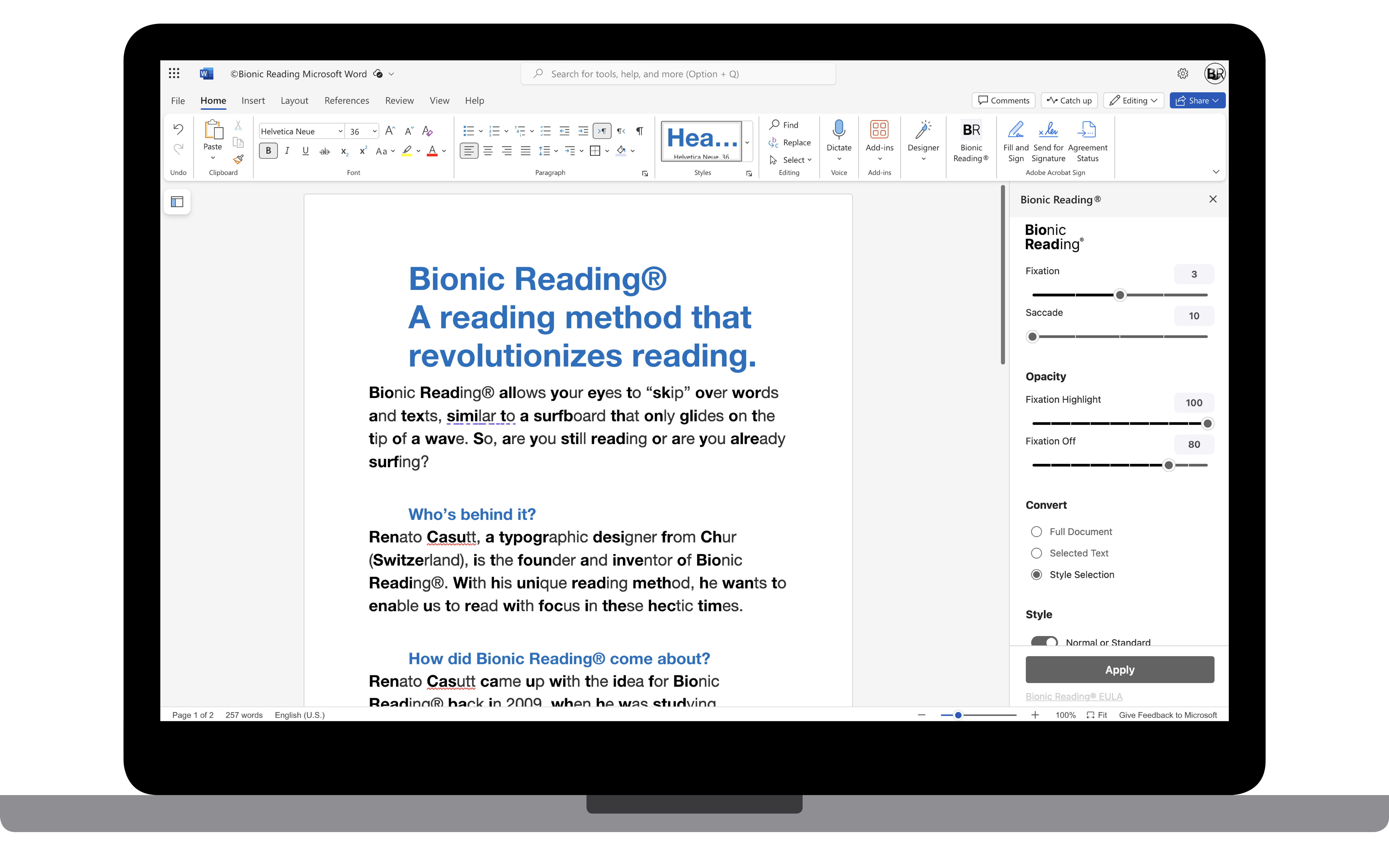Click the Review ribbon tab
This screenshot has height=868, width=1389.
coord(399,100)
